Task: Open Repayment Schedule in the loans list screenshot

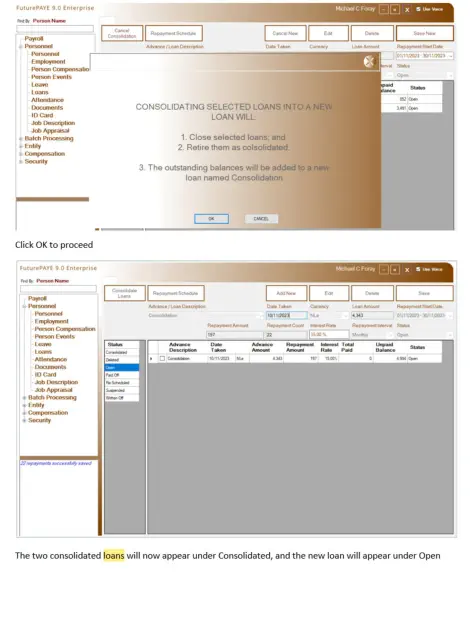Action: pyautogui.click(x=176, y=293)
